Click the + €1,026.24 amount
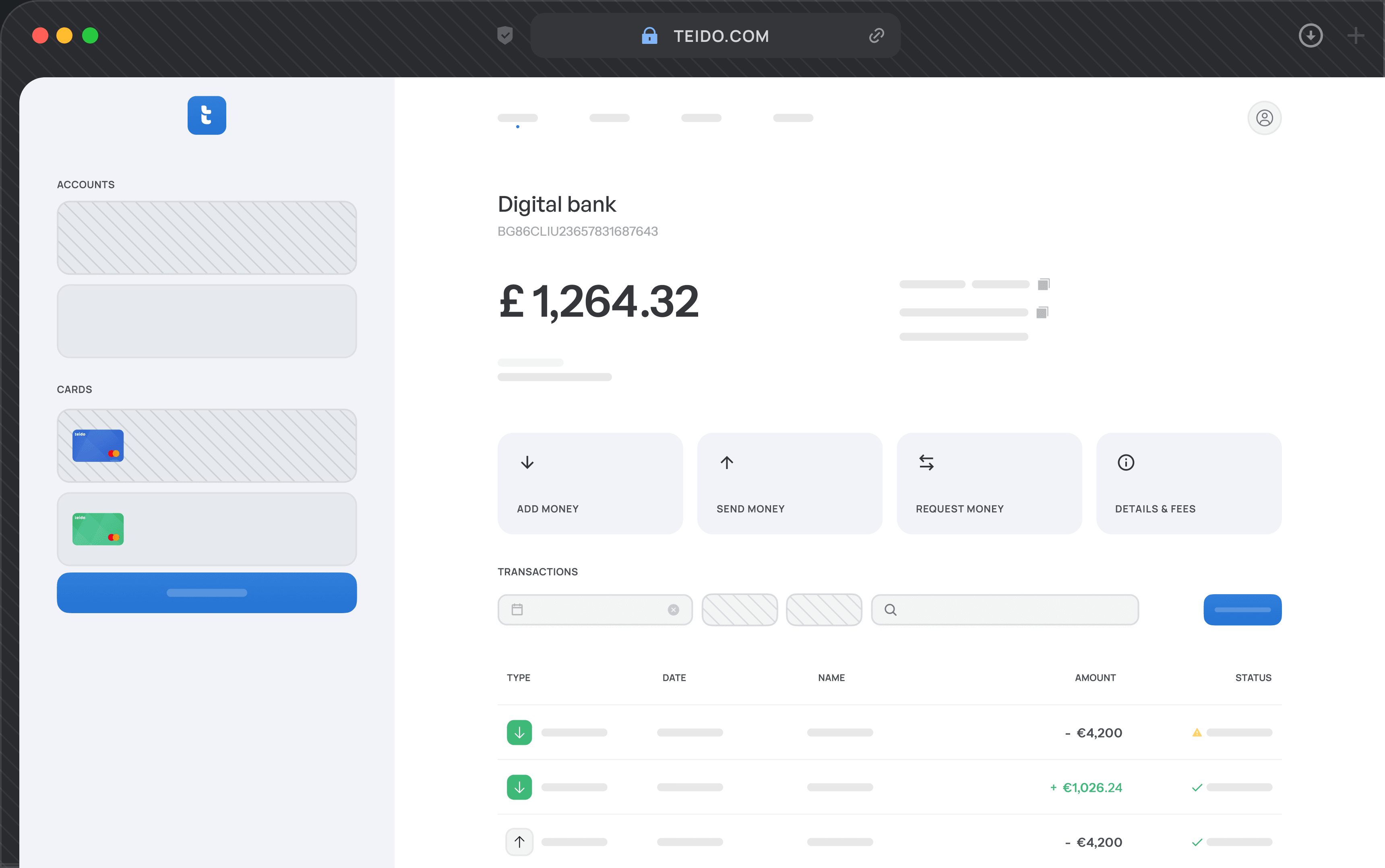Image resolution: width=1385 pixels, height=868 pixels. pyautogui.click(x=1086, y=787)
